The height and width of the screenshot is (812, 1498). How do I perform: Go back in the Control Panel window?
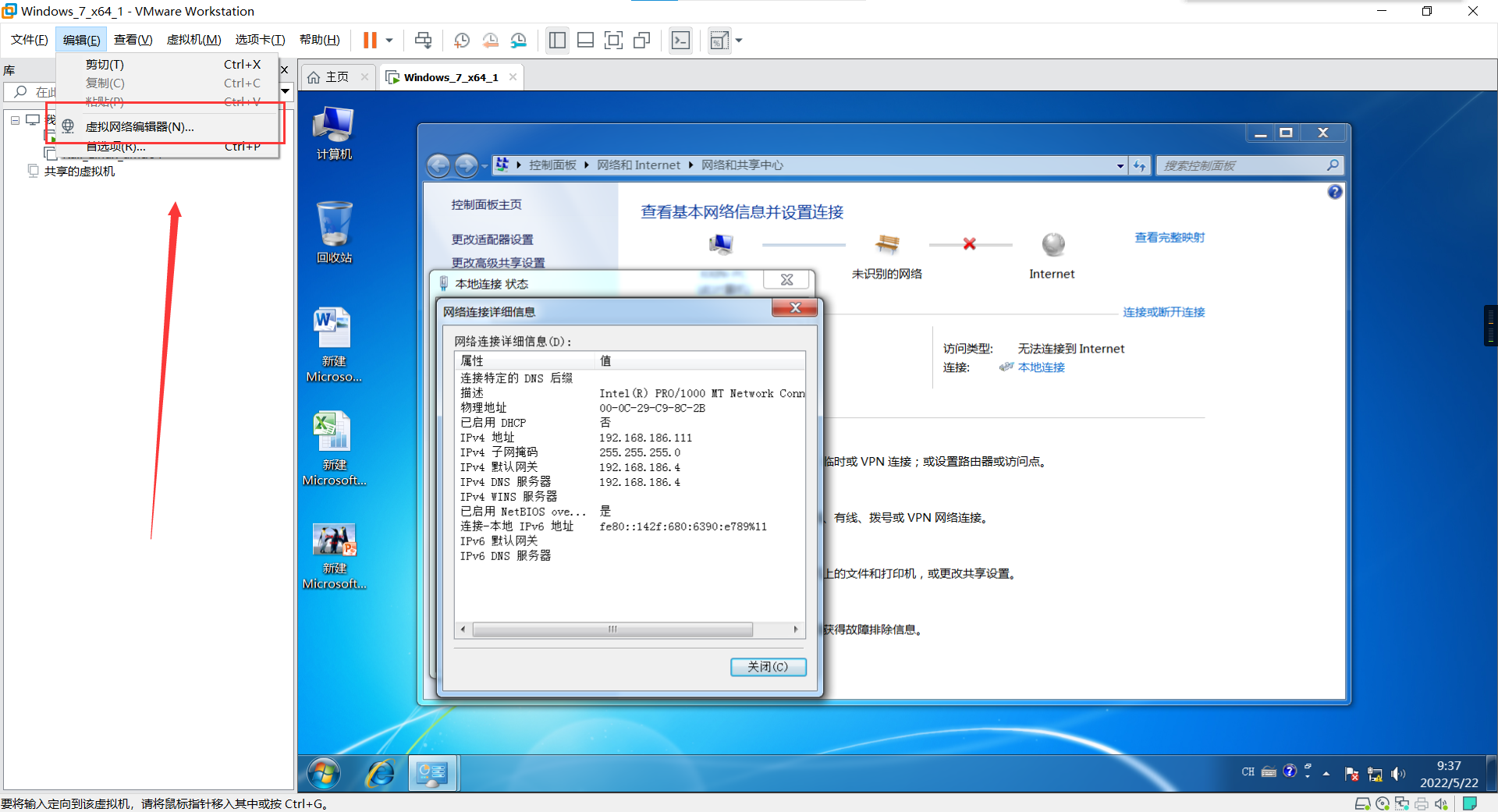click(438, 165)
